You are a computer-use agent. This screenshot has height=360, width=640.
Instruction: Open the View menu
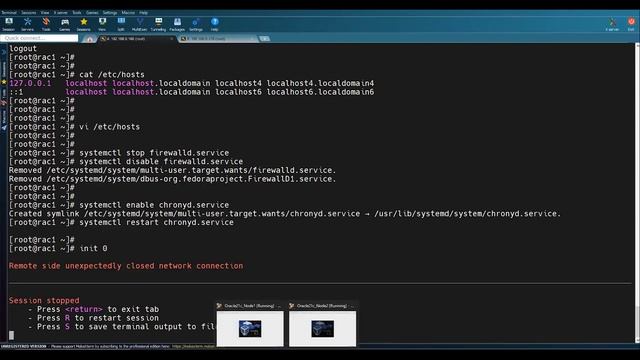45,13
